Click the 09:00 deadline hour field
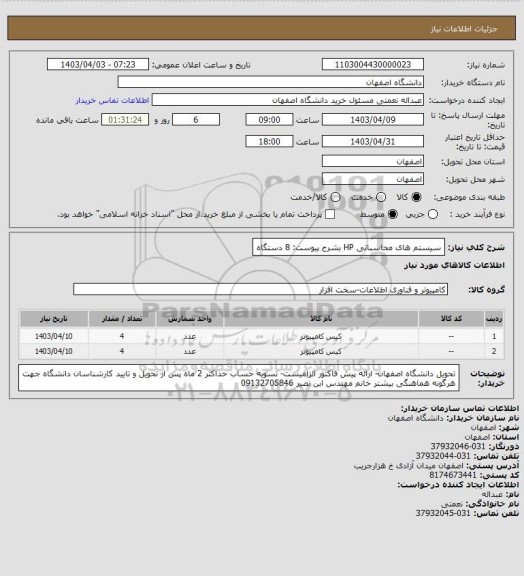Screen dimensions: 524x576 pyautogui.click(x=269, y=120)
